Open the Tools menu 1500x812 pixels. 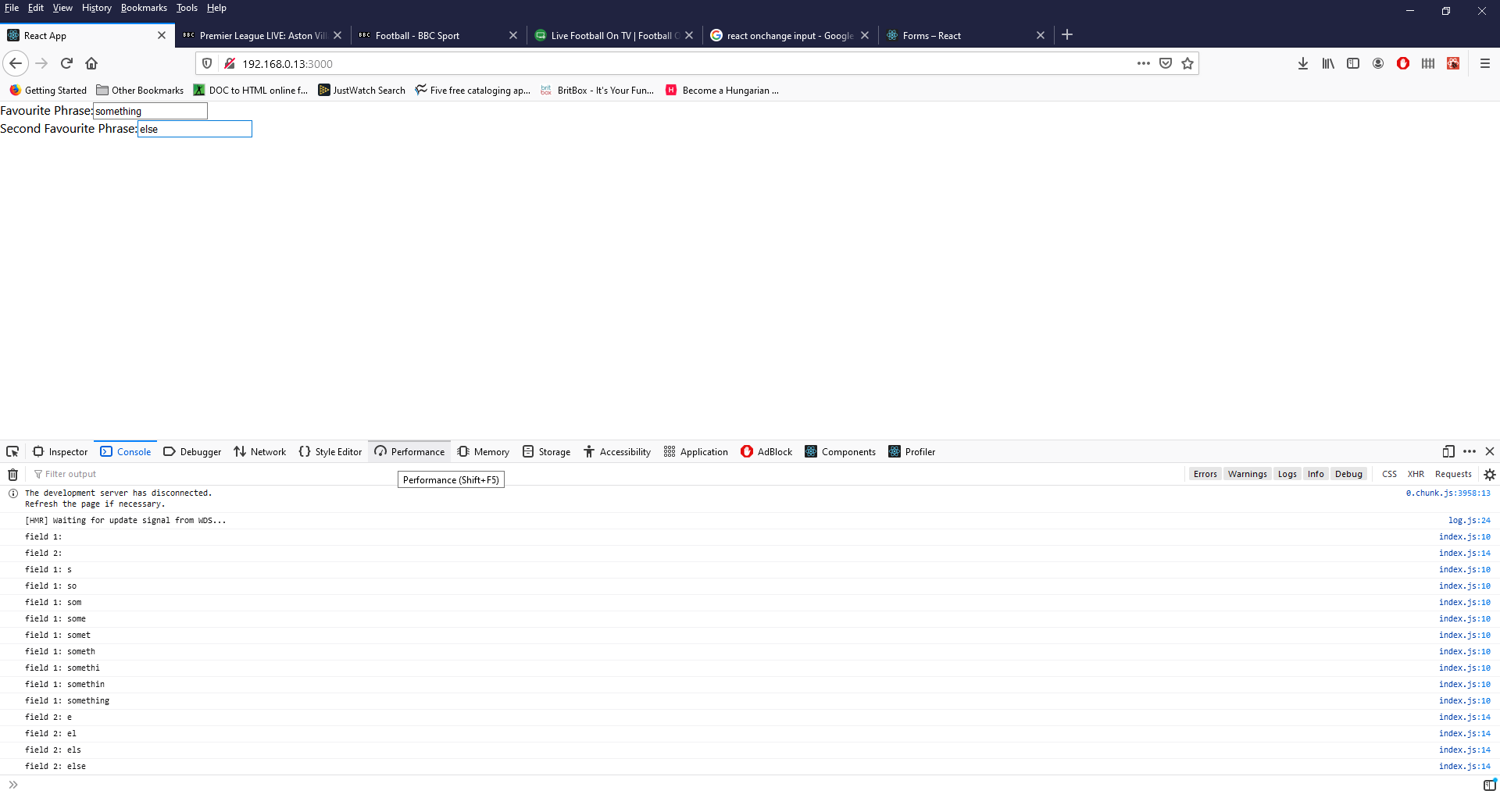pos(187,8)
